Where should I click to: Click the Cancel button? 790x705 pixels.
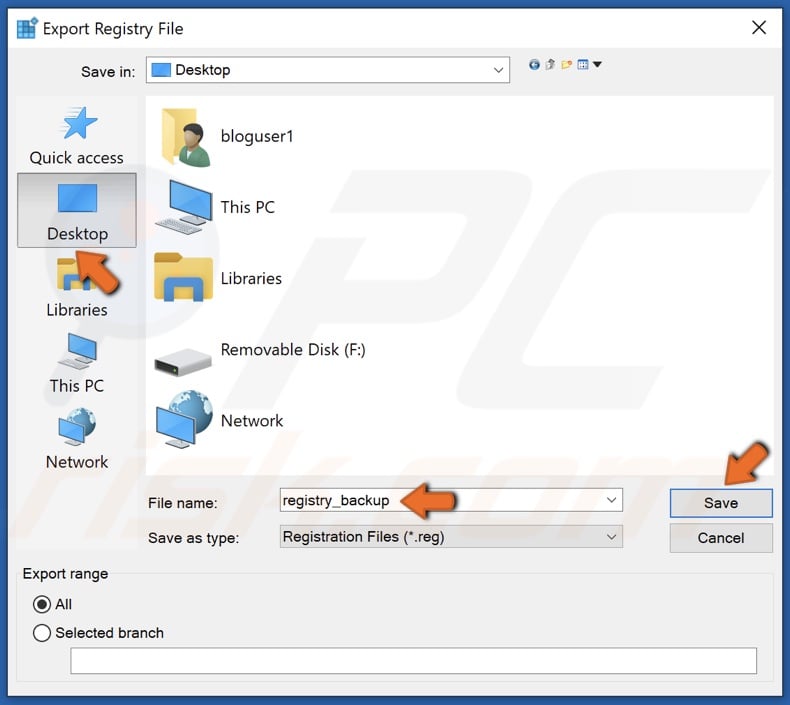pos(721,538)
